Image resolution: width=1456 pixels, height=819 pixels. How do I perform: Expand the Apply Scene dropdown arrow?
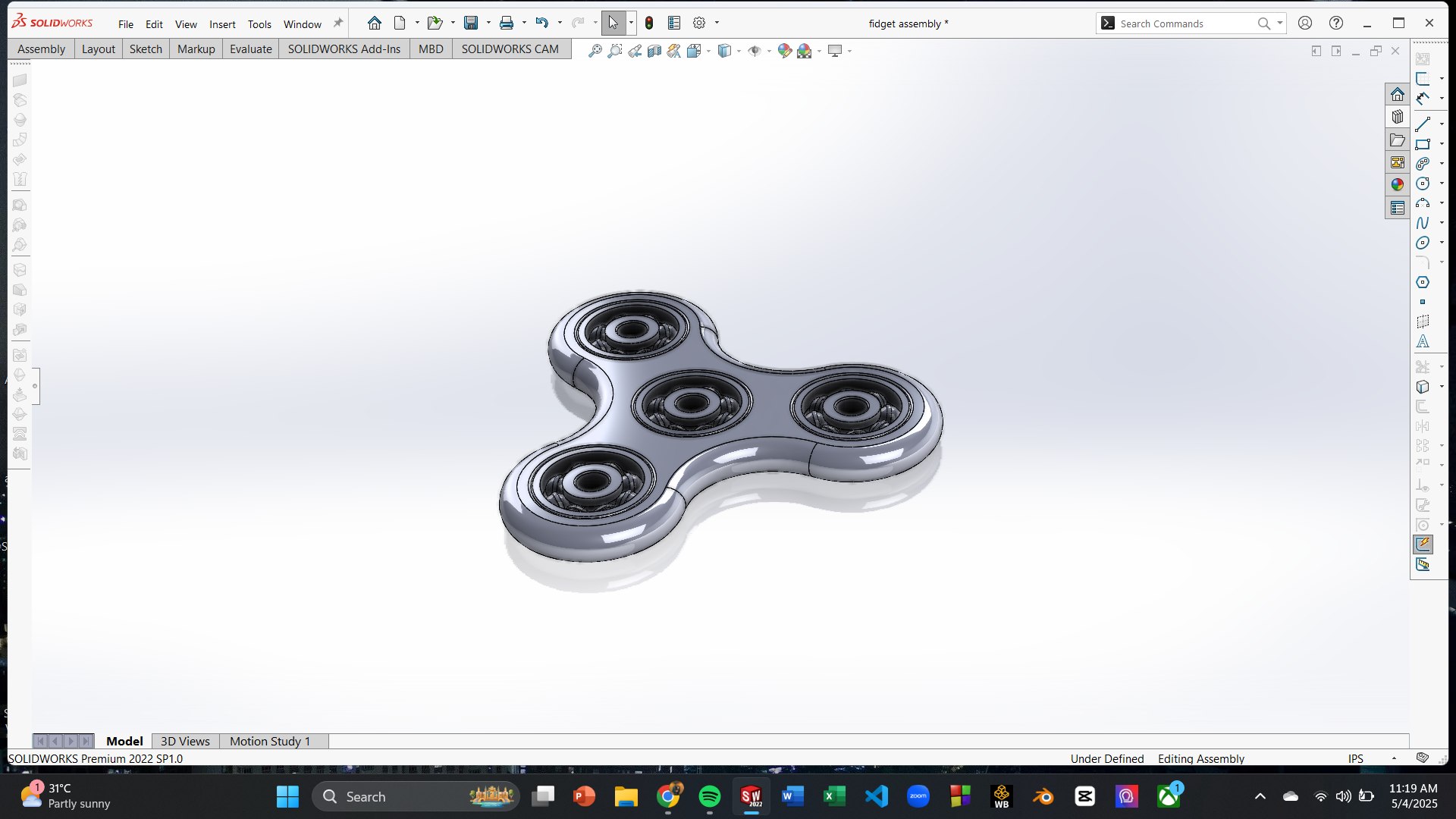pyautogui.click(x=819, y=51)
